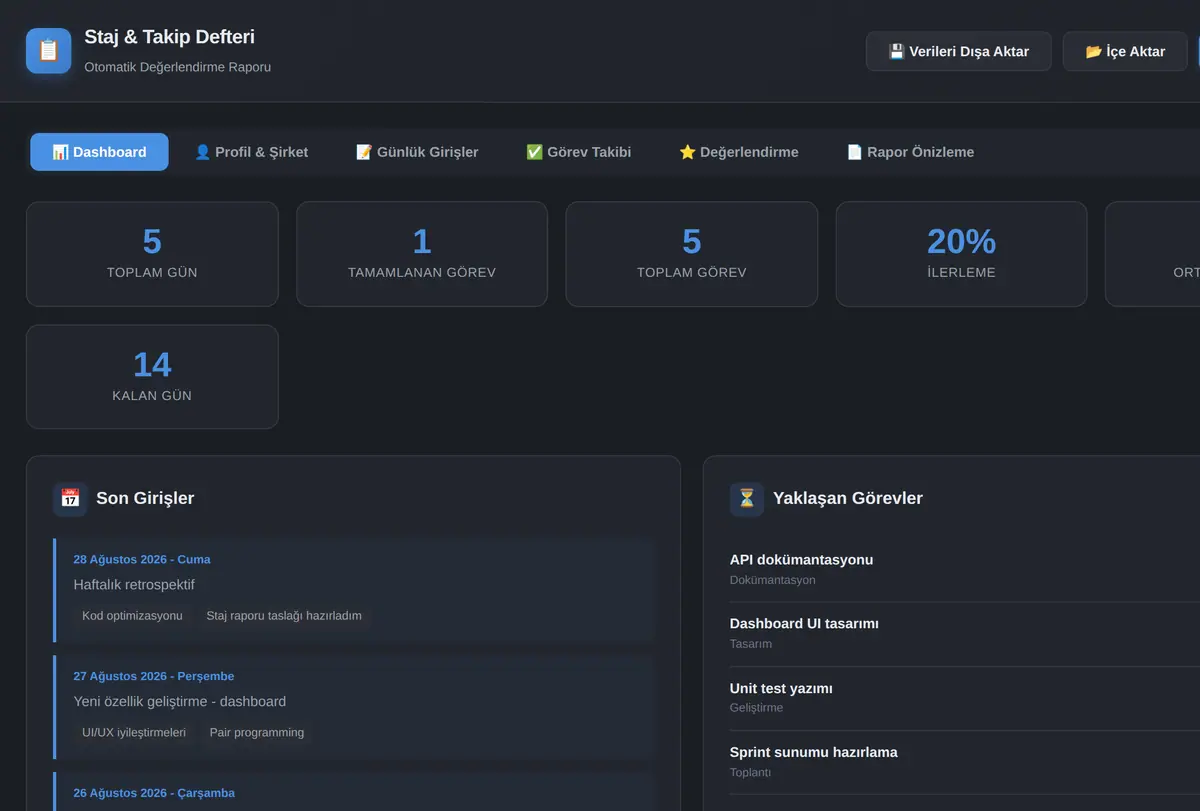The image size is (1200, 811).
Task: Click the Toplam Görev stat card
Action: coord(692,254)
